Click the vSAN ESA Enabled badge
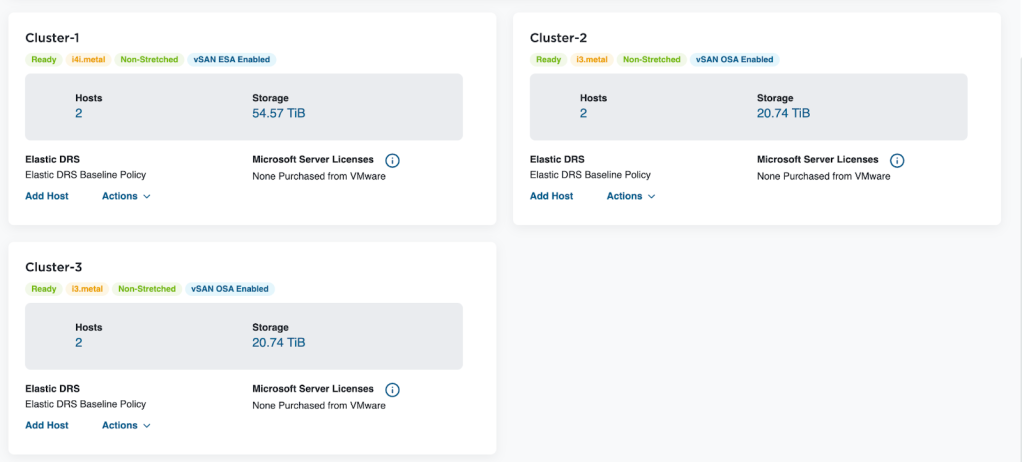Image resolution: width=1022 pixels, height=462 pixels. (231, 60)
